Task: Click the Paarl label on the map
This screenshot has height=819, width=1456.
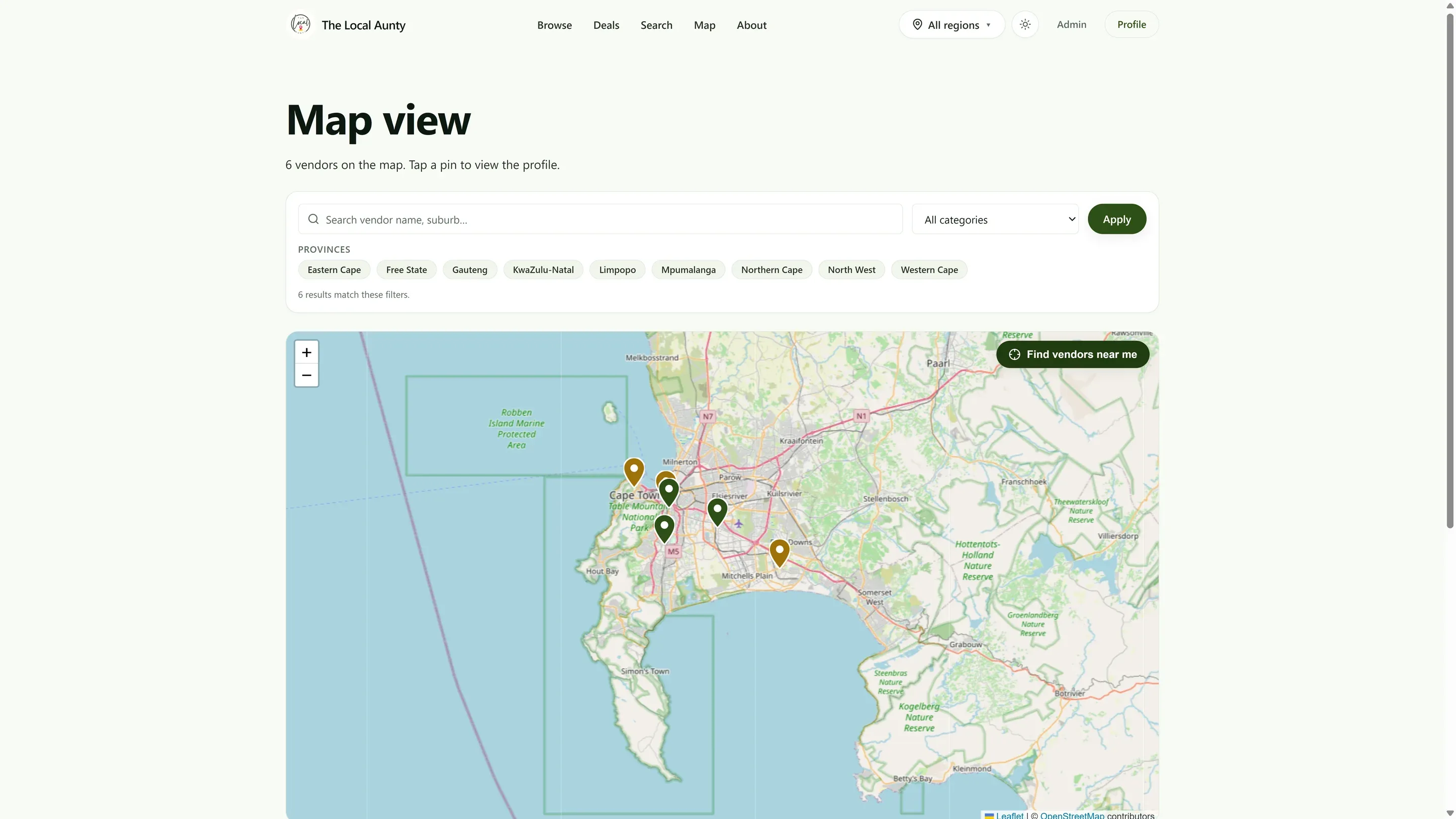Action: click(938, 363)
